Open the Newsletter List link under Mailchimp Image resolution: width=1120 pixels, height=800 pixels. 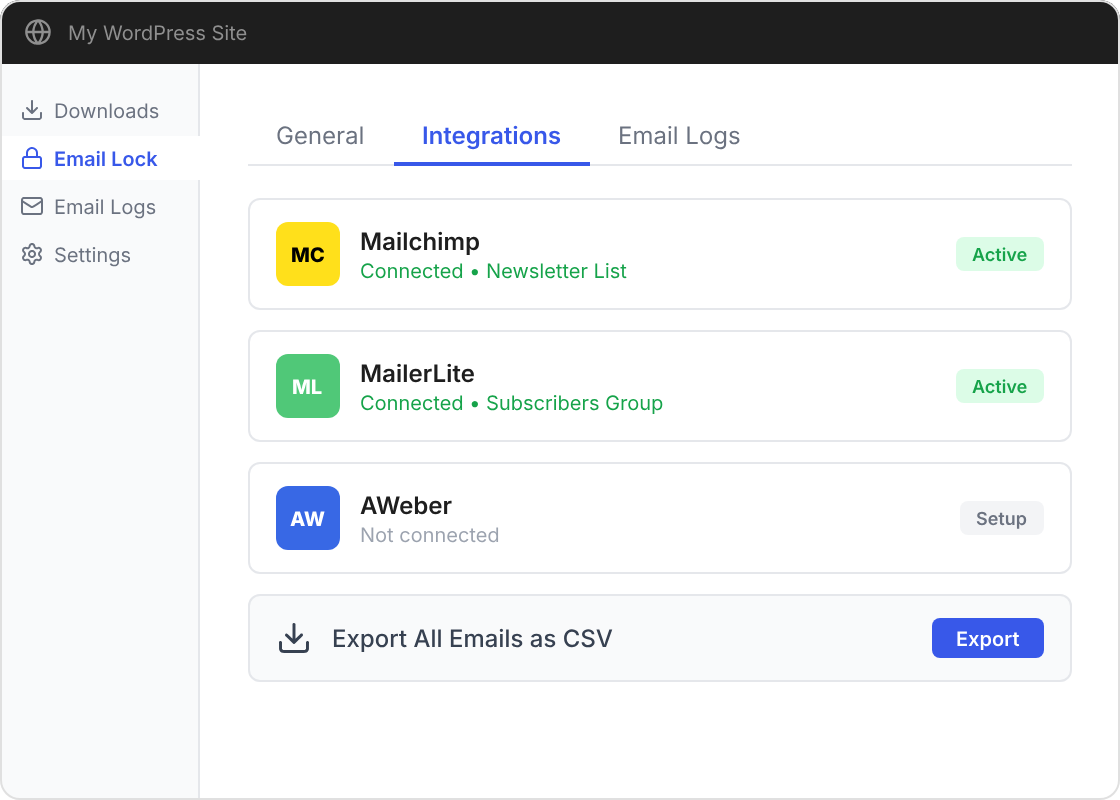(556, 271)
